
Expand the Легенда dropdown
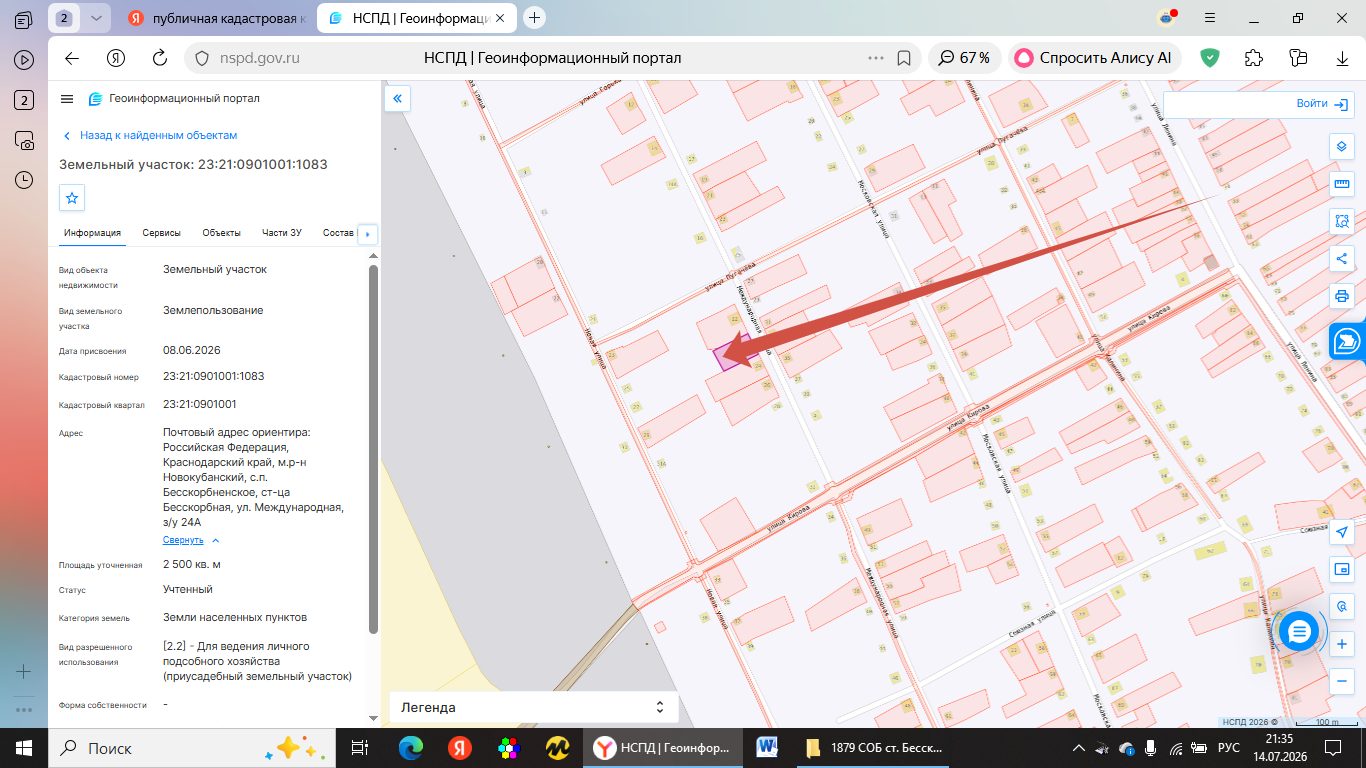(533, 707)
